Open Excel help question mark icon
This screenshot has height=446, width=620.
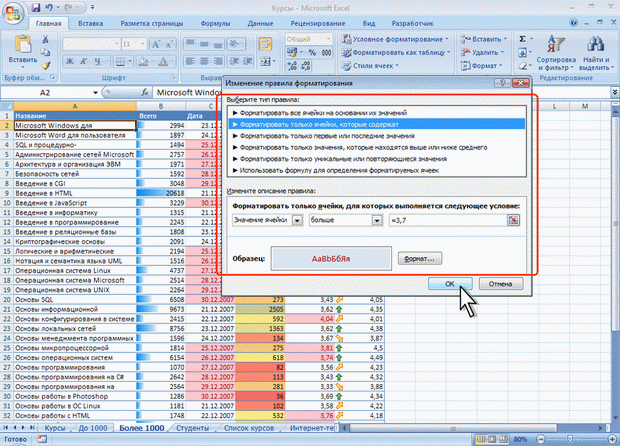pos(574,23)
